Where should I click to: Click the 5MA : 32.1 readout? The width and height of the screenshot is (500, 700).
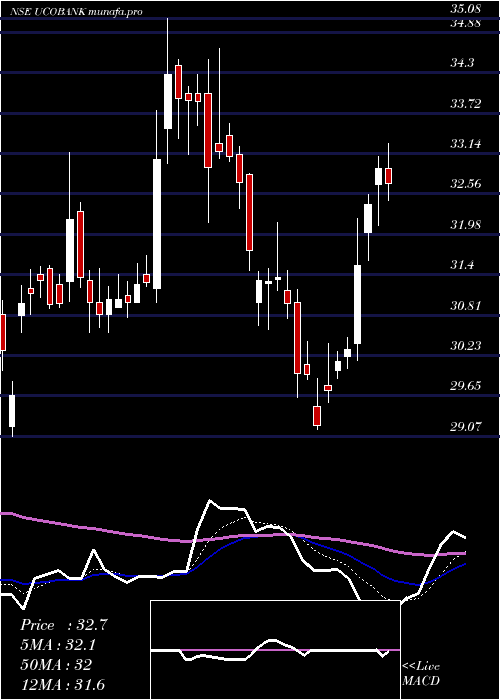click(58, 645)
